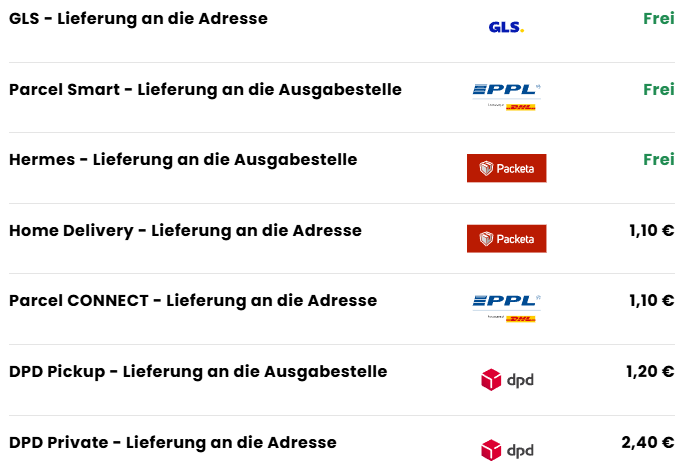Click the Packeta logo beside Hermes
The width and height of the screenshot is (680, 475).
[x=506, y=168]
